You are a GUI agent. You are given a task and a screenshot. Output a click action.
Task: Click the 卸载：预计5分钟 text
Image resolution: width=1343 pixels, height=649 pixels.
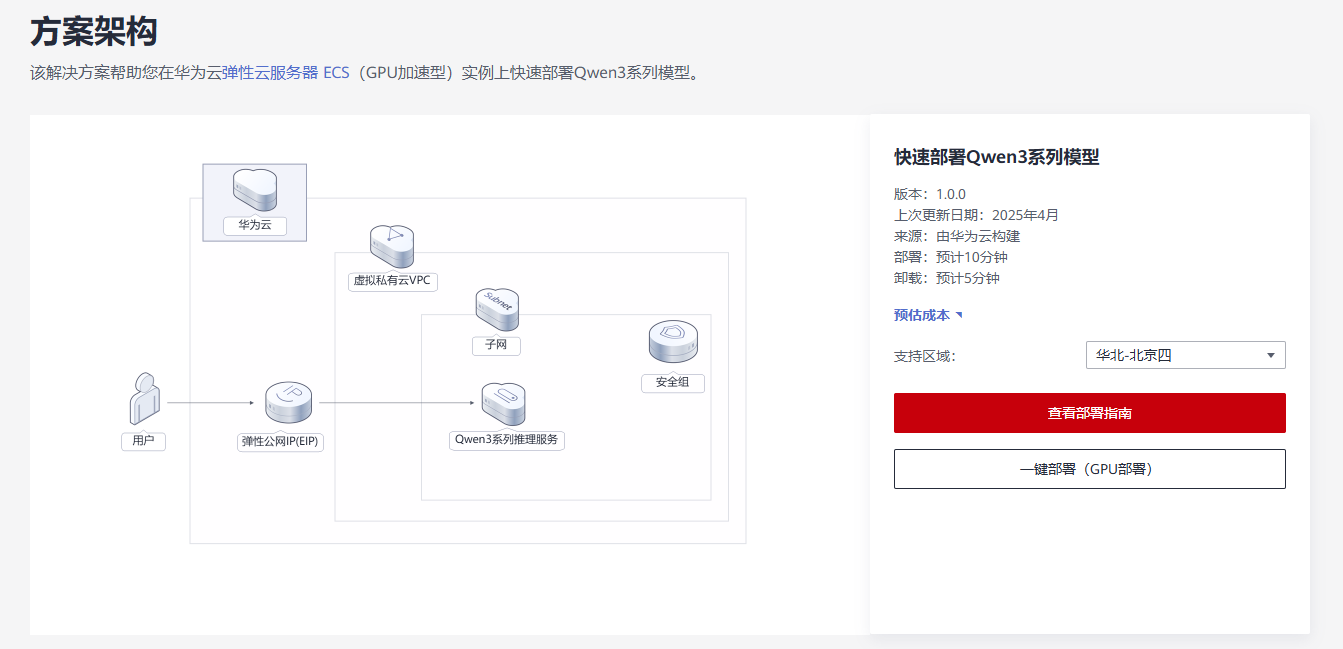(x=947, y=278)
